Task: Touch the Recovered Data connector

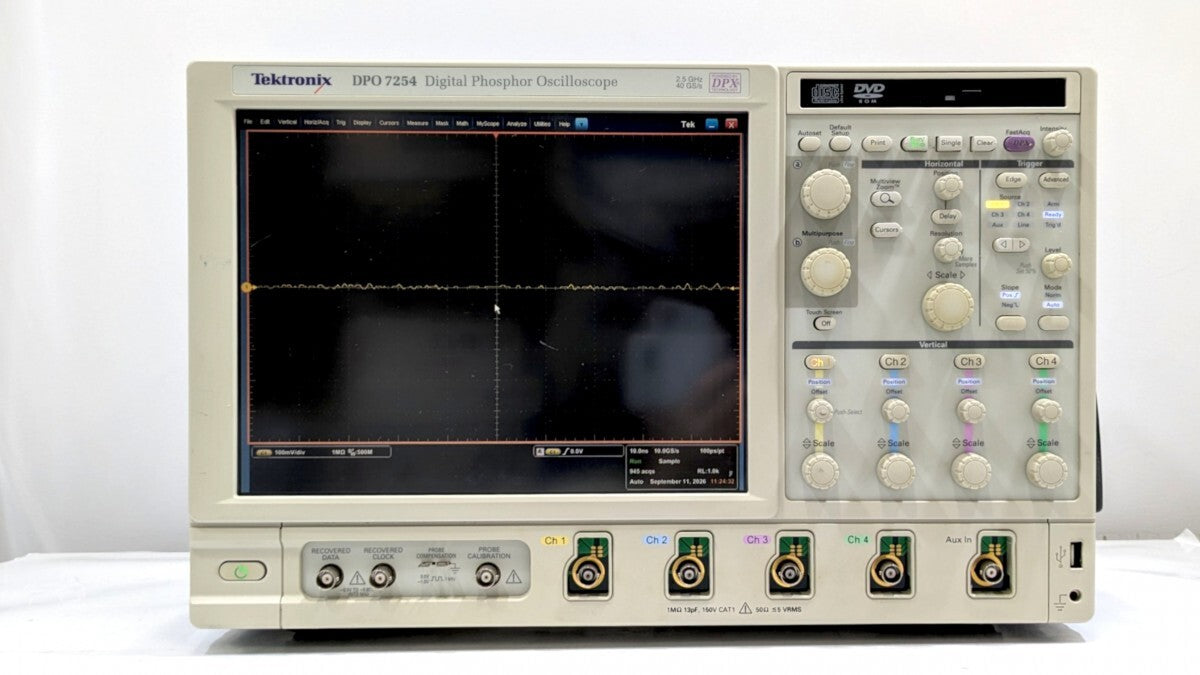Action: (329, 576)
